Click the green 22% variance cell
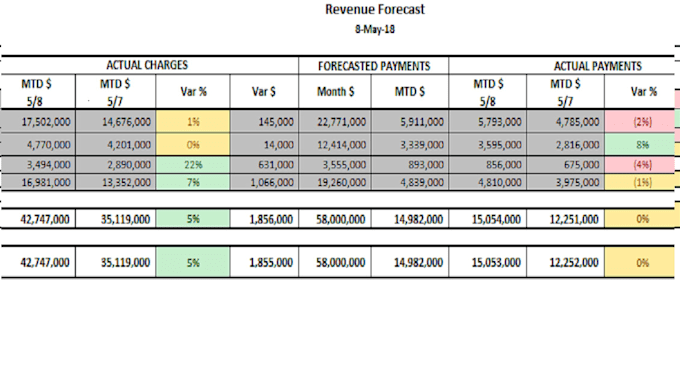This screenshot has height=370, width=680. [x=193, y=165]
